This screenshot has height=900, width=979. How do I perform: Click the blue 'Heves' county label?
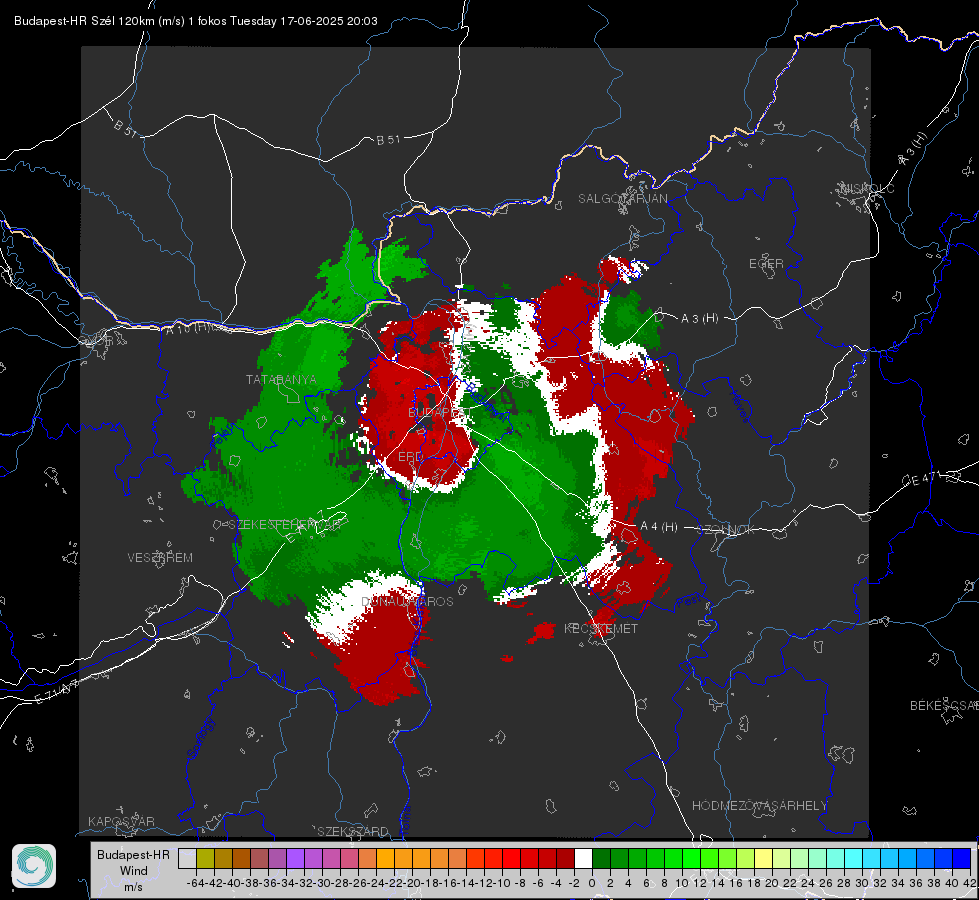coord(740,406)
